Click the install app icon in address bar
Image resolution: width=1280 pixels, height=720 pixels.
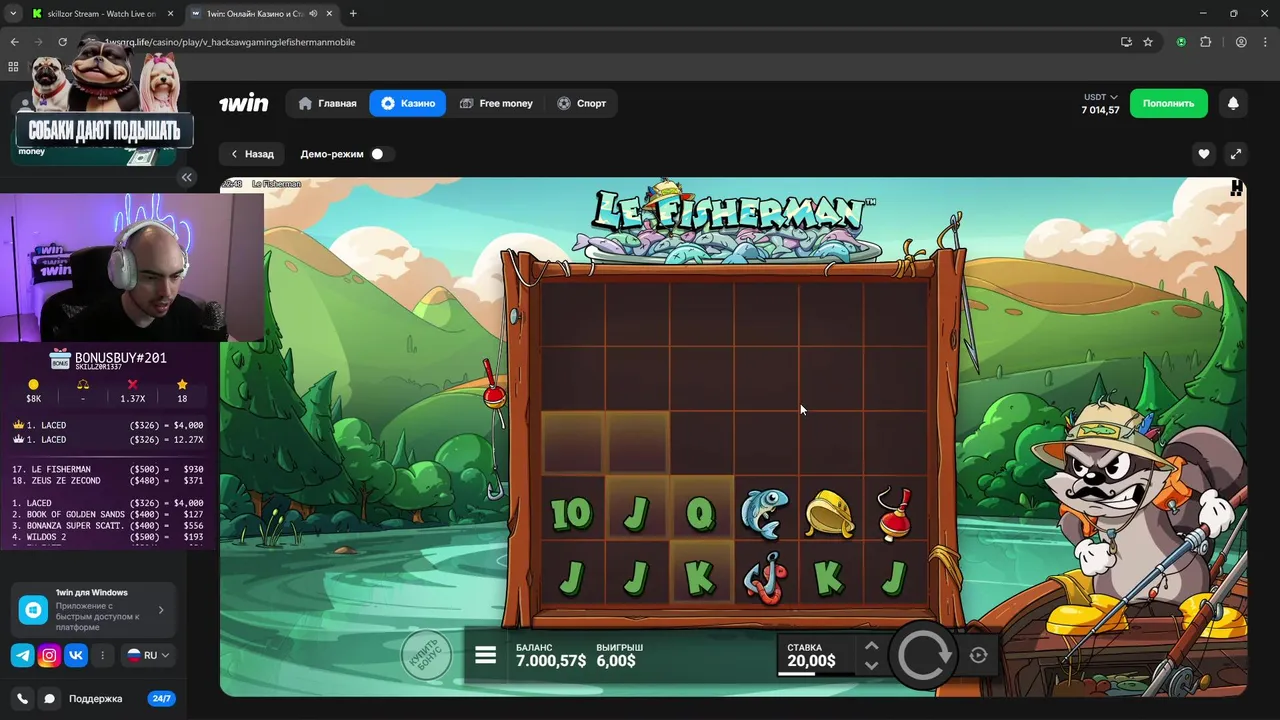click(x=1126, y=42)
